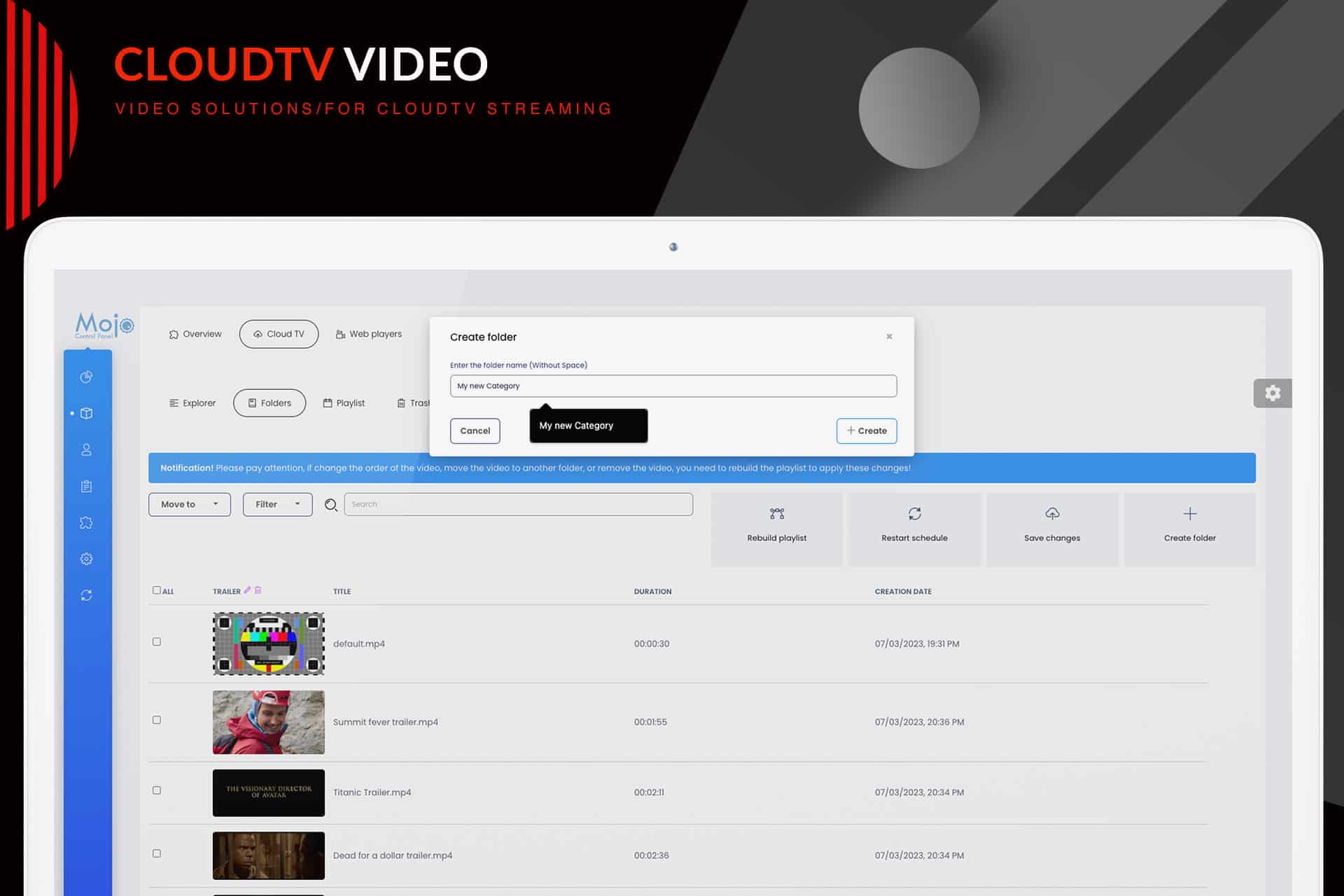
Task: Open the Trash tab
Action: point(414,403)
